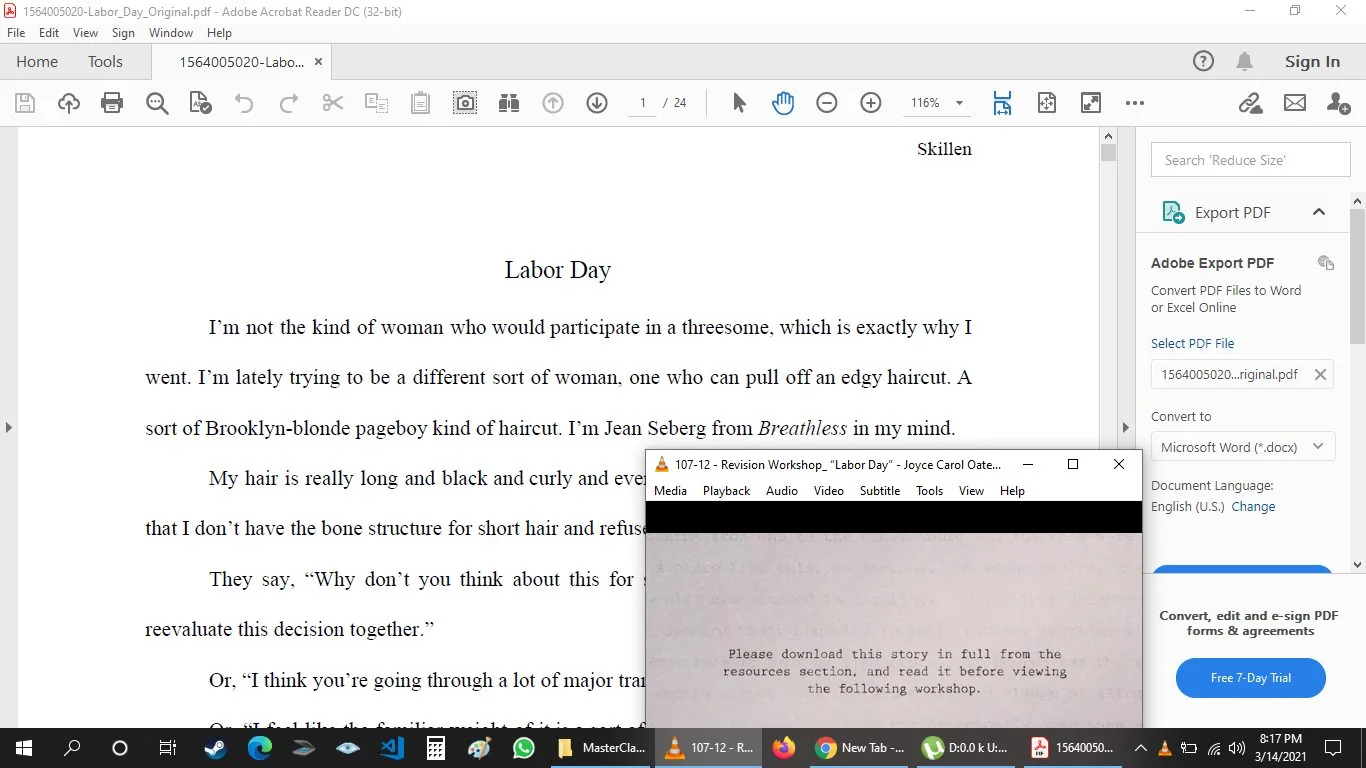Zoom out with the minus icon
This screenshot has width=1366, height=768.
click(826, 103)
